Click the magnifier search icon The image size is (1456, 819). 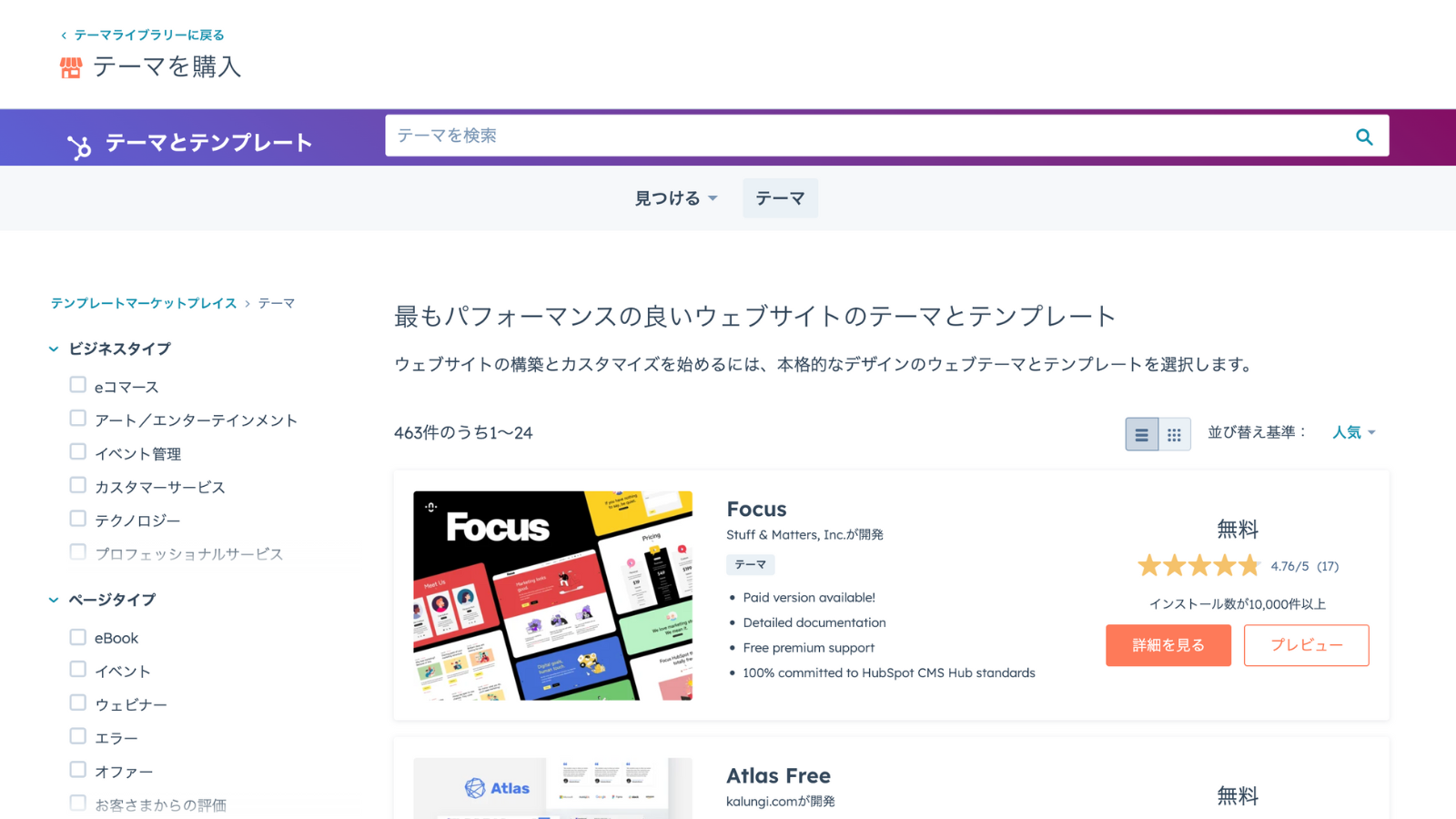tap(1364, 136)
